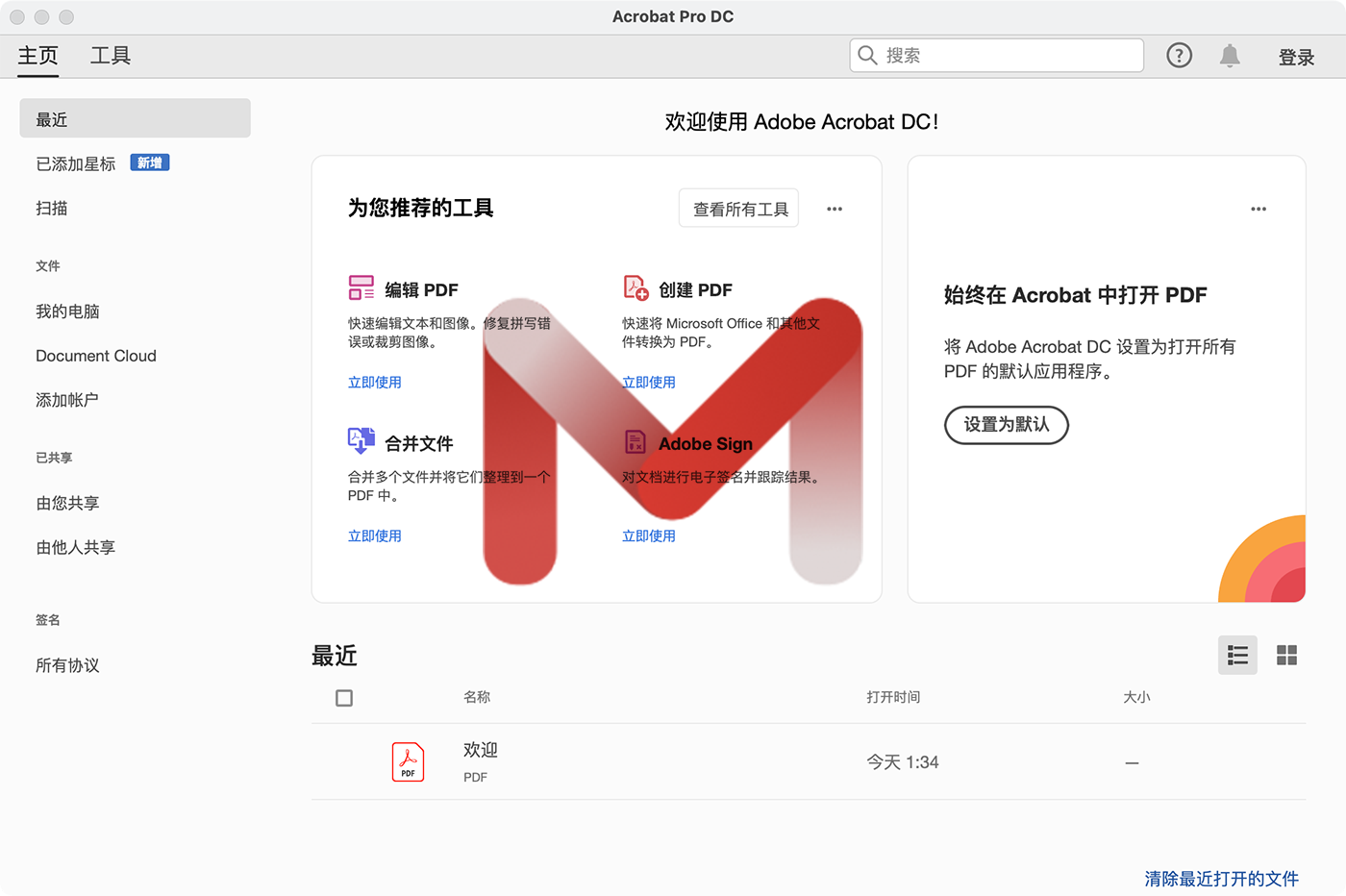1346x896 pixels.
Task: Click the 今天 1:34 opened time cell
Action: [x=903, y=762]
